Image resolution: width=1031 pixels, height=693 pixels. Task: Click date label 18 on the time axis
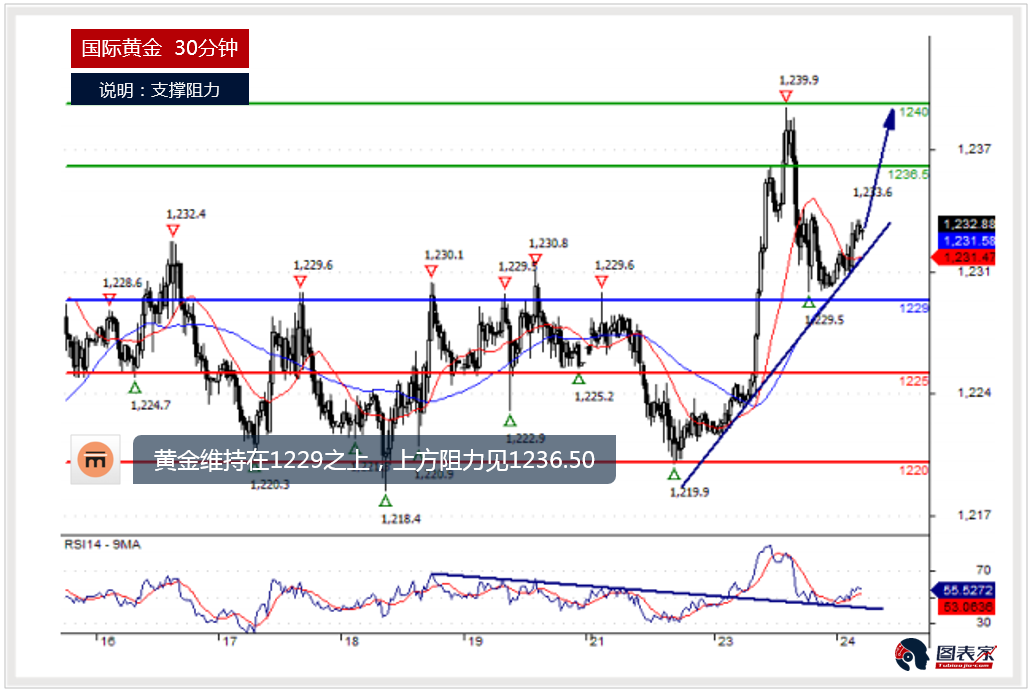click(352, 641)
